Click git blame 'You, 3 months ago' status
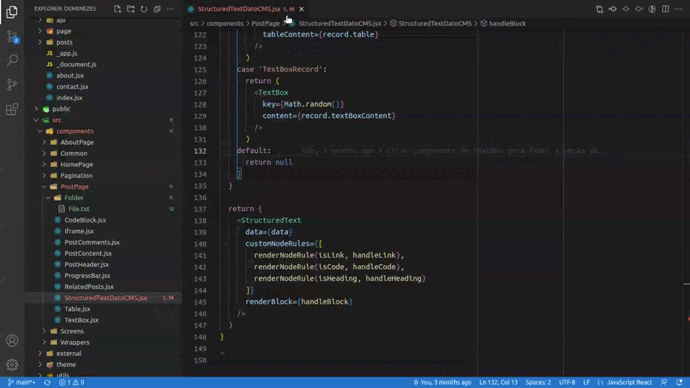This screenshot has width=690, height=388. click(442, 382)
